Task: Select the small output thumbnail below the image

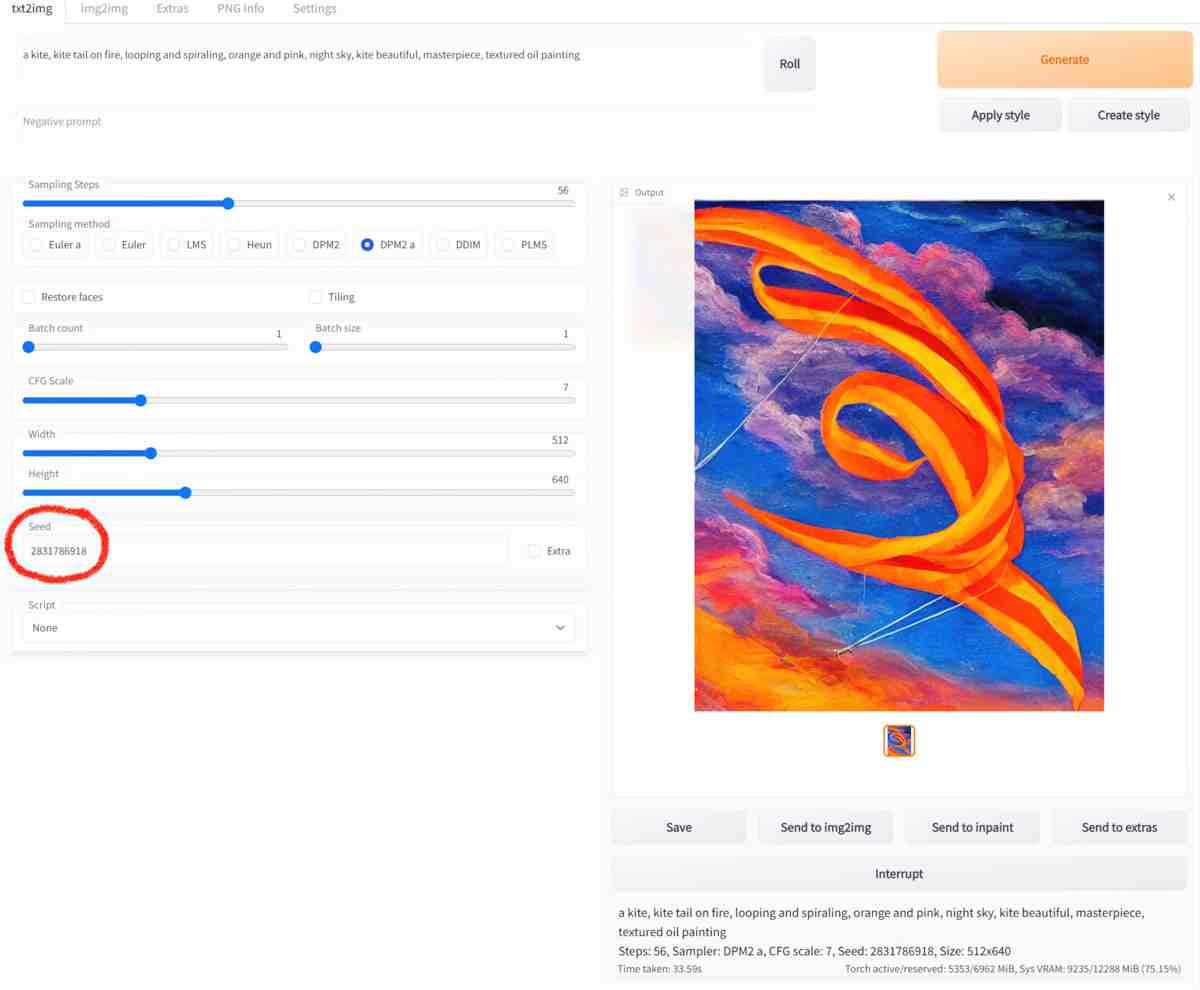Action: (899, 741)
